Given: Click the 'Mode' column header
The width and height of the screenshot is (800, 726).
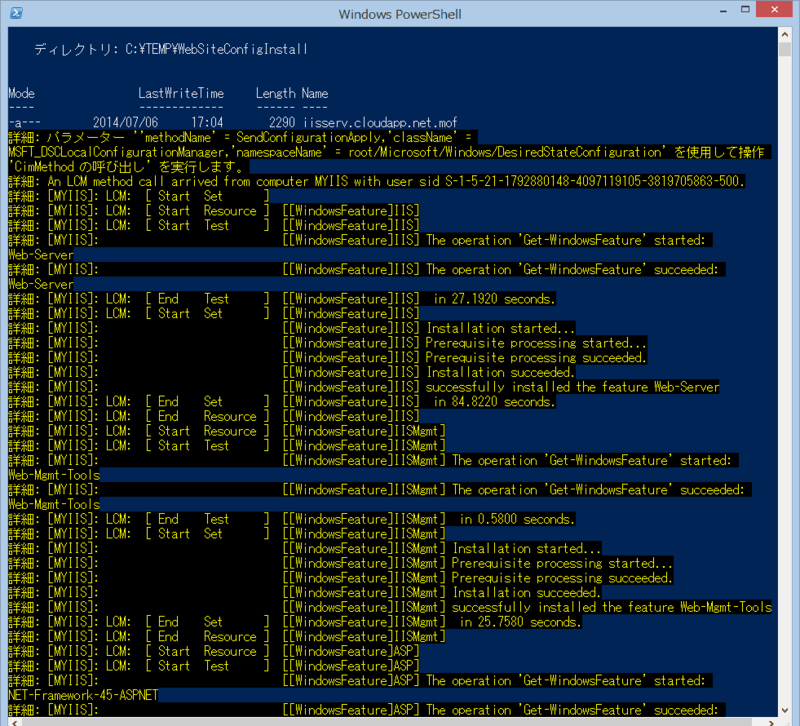Looking at the screenshot, I should point(21,93).
